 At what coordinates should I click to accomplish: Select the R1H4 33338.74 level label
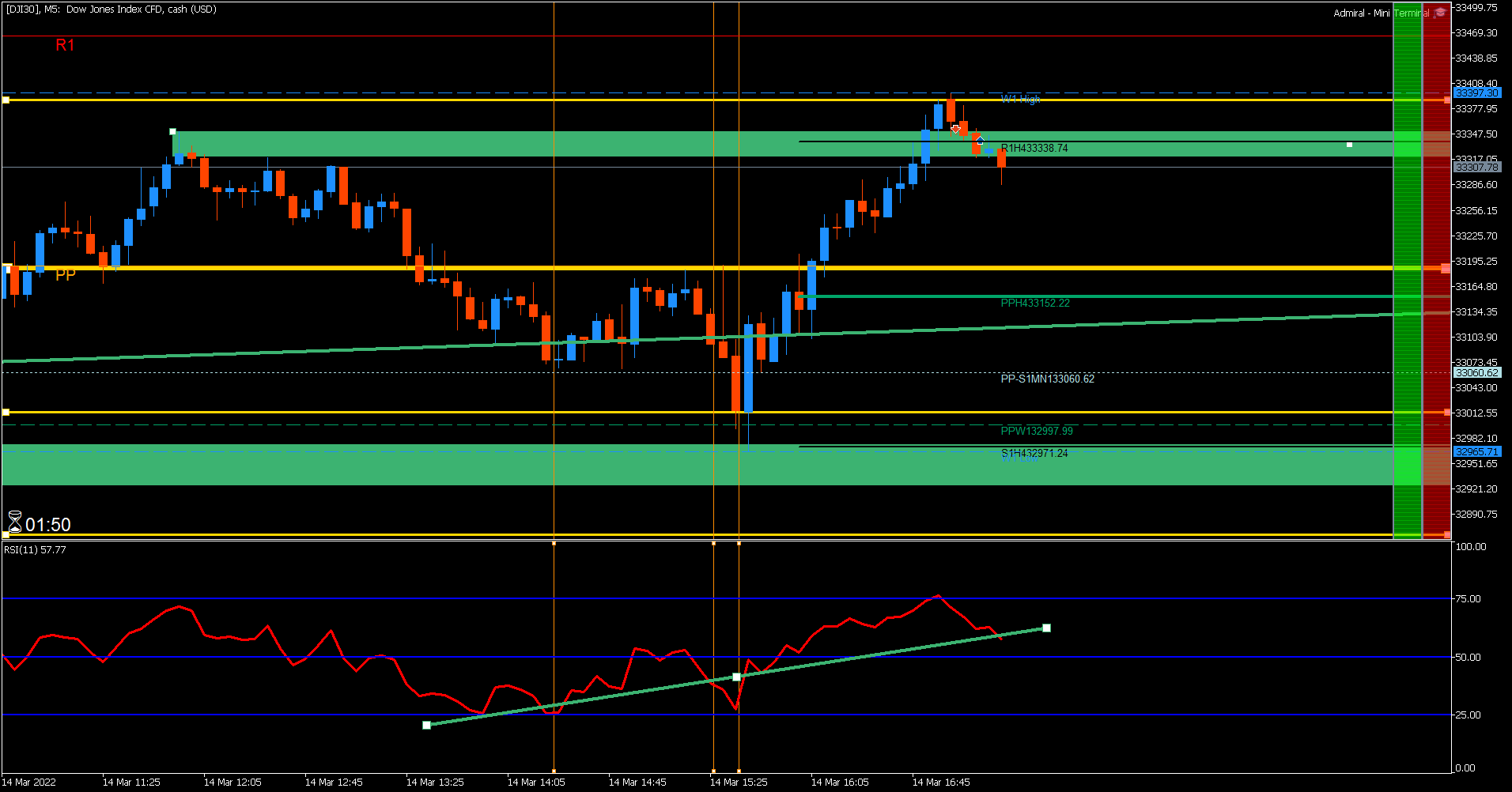point(1034,148)
